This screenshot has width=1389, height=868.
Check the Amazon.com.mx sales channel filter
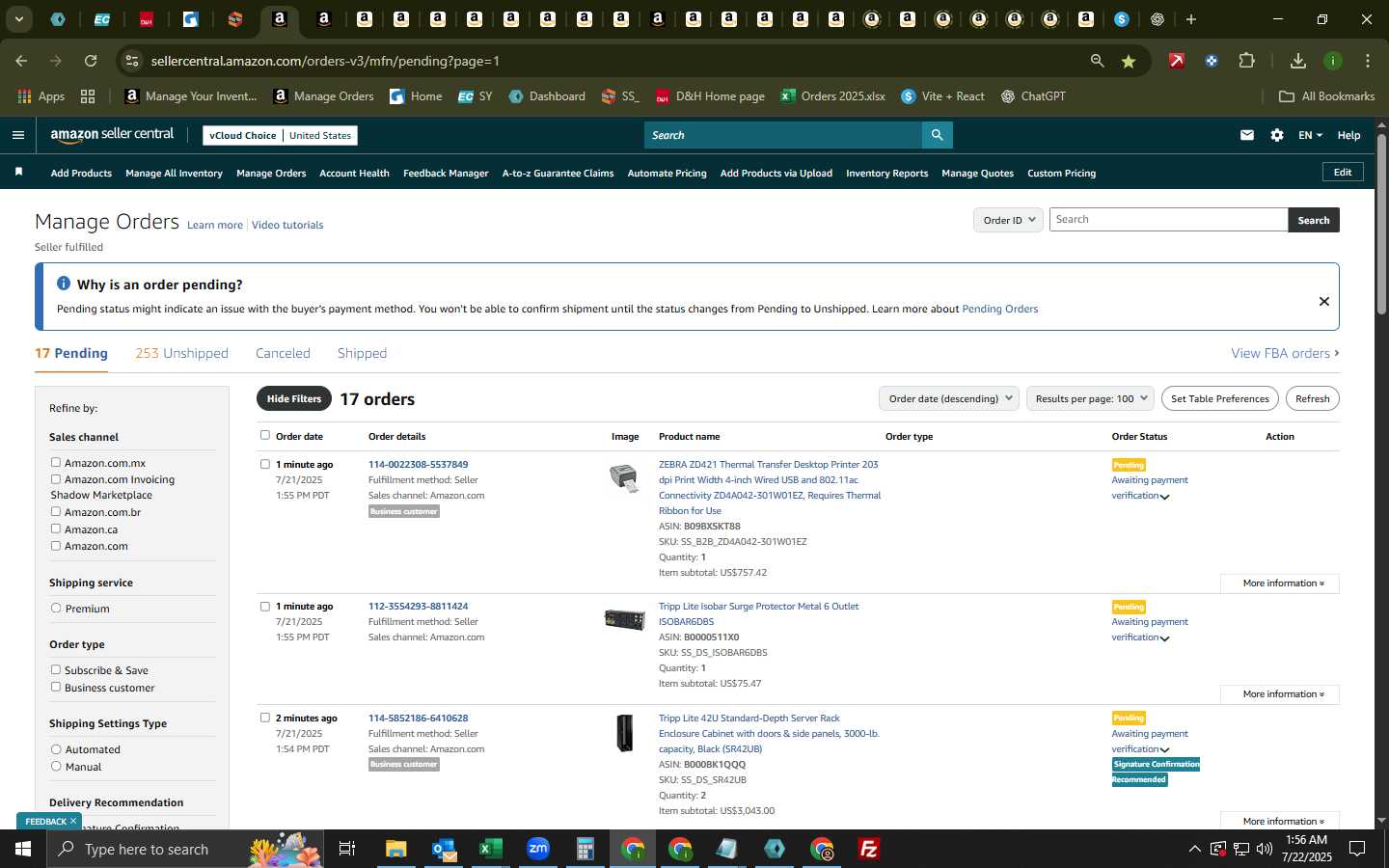coord(56,463)
